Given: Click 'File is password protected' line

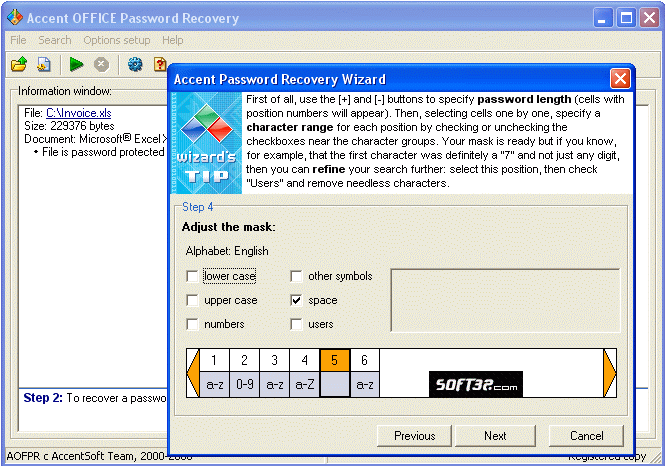Looking at the screenshot, I should 103,152.
